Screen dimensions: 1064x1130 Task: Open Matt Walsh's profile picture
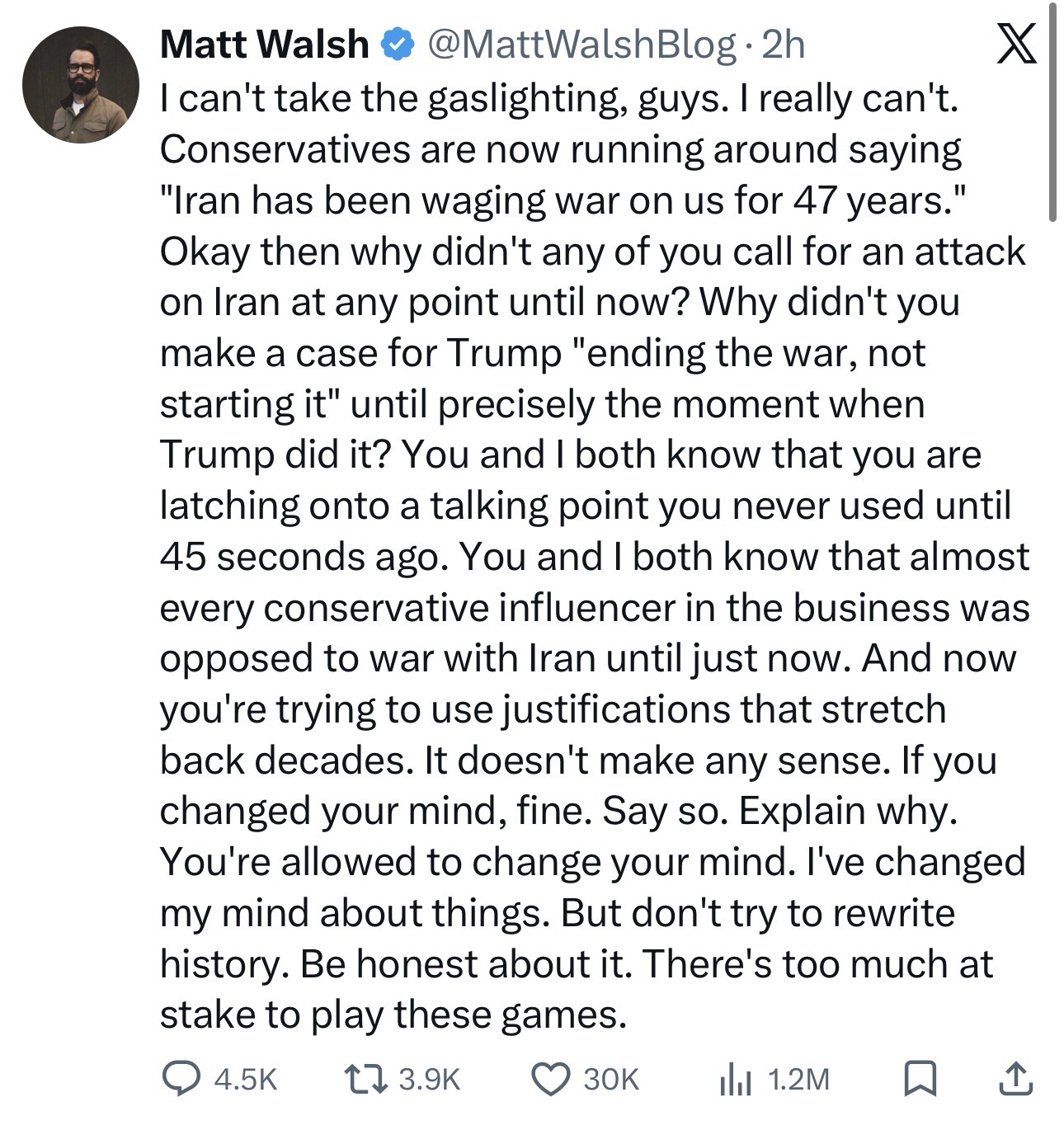tap(81, 85)
